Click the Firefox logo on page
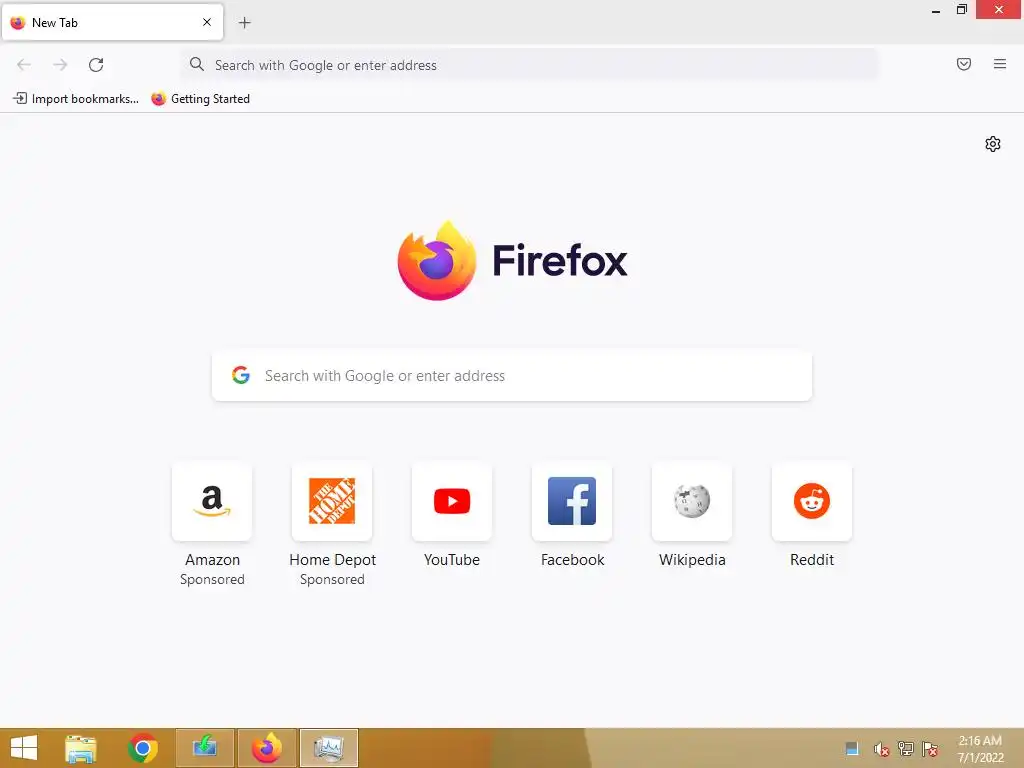The height and width of the screenshot is (768, 1024). (512, 261)
